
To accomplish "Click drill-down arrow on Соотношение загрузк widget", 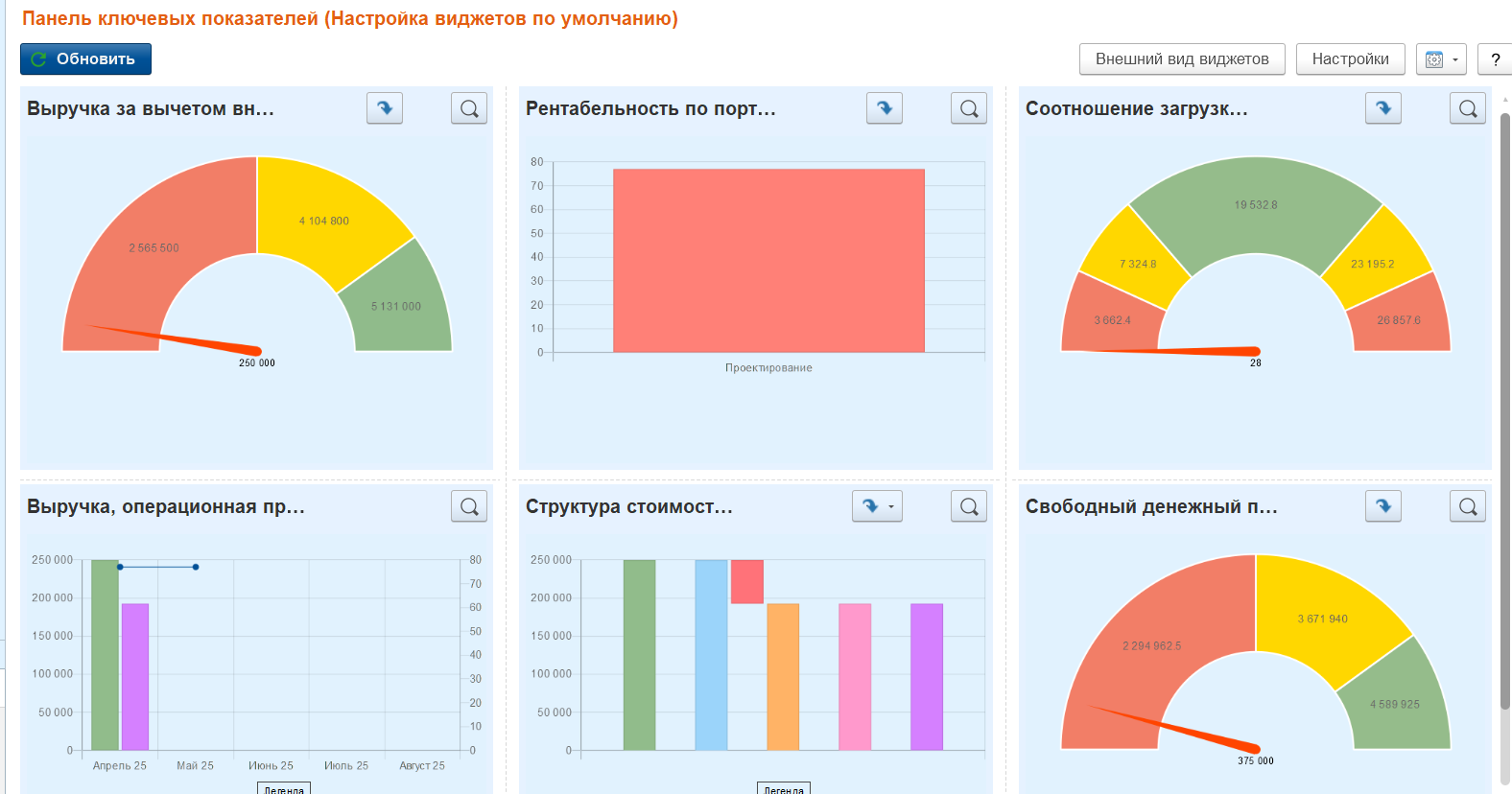I will (x=1383, y=108).
